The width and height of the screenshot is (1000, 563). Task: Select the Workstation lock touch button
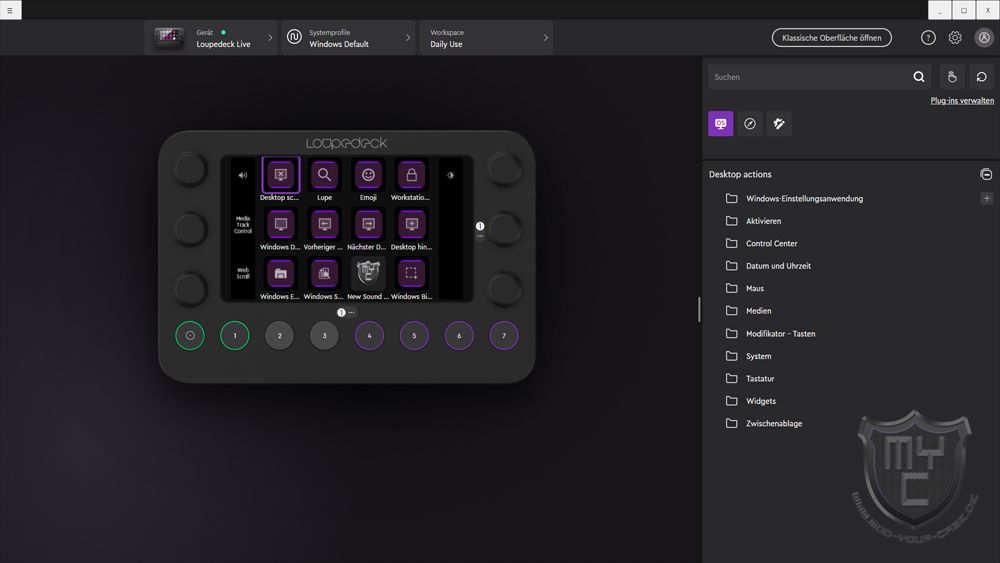pos(411,175)
